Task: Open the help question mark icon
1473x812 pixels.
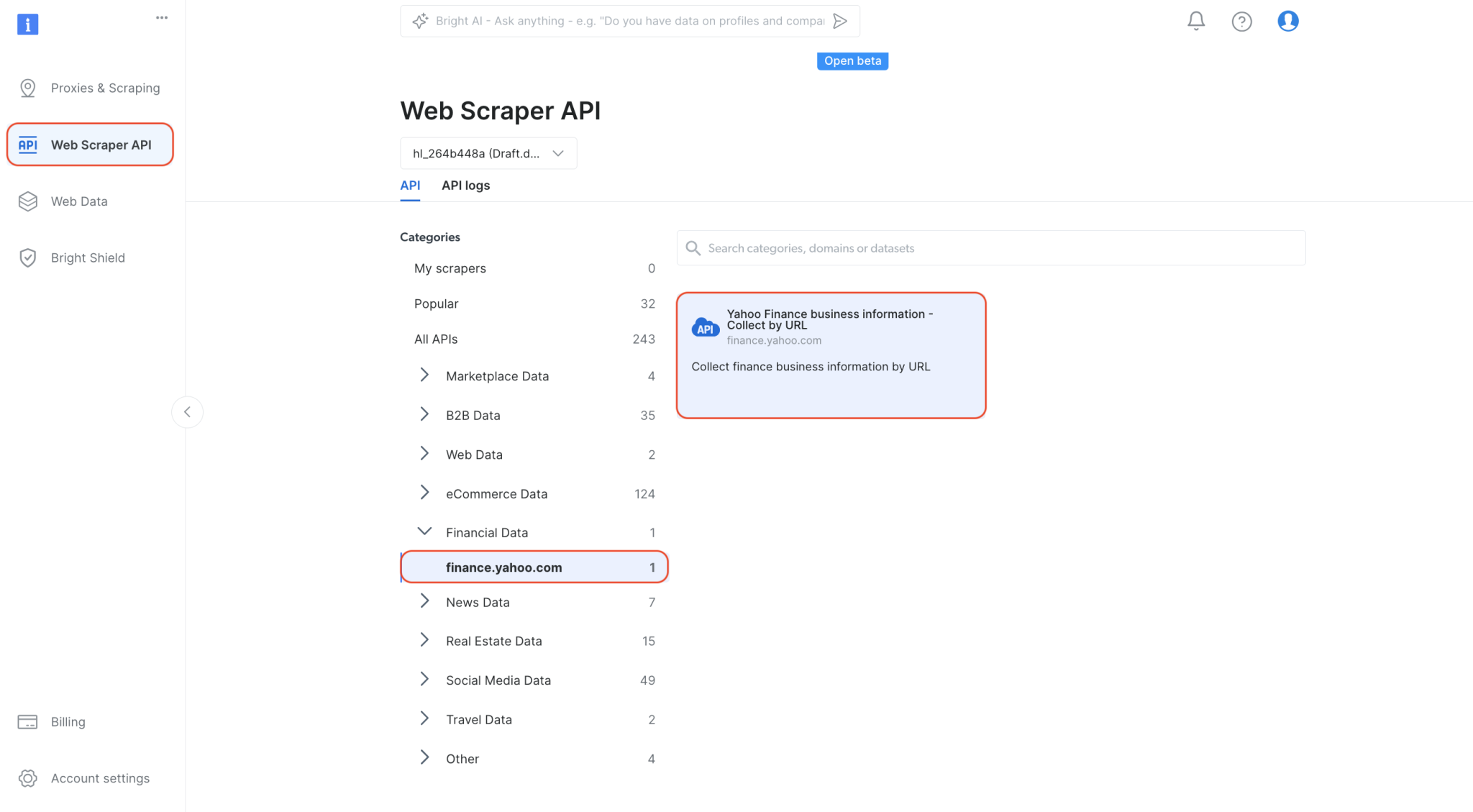Action: coord(1241,22)
